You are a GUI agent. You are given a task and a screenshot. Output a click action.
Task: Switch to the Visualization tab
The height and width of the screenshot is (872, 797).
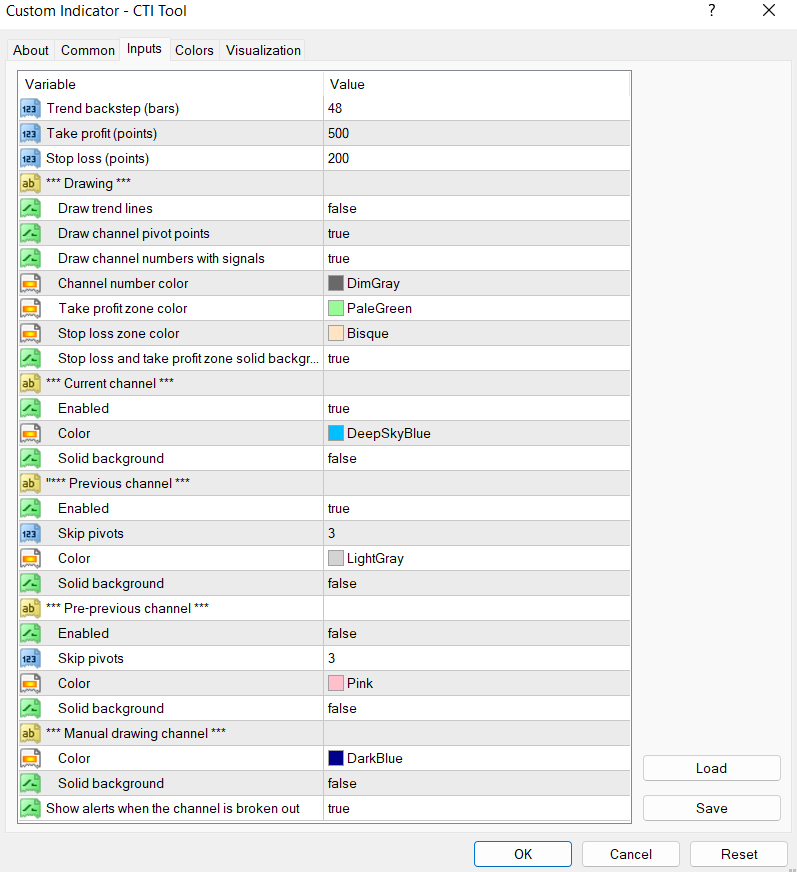263,50
